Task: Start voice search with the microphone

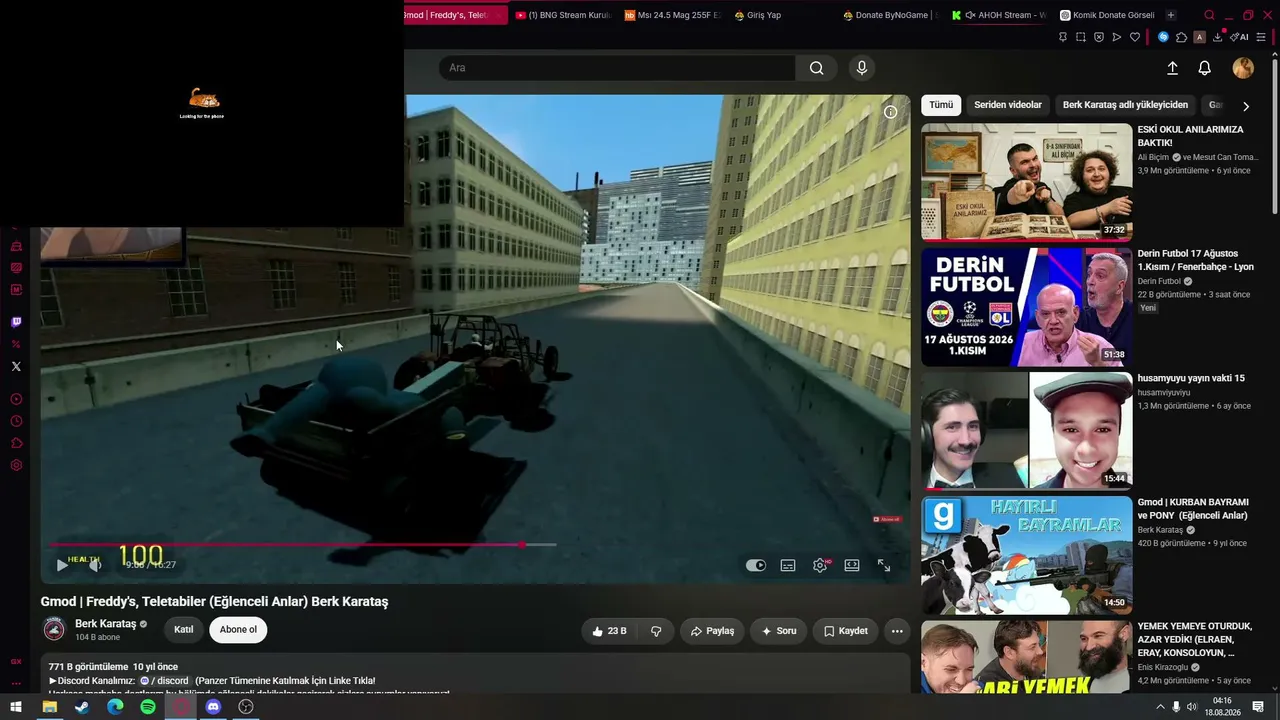Action: click(x=862, y=68)
